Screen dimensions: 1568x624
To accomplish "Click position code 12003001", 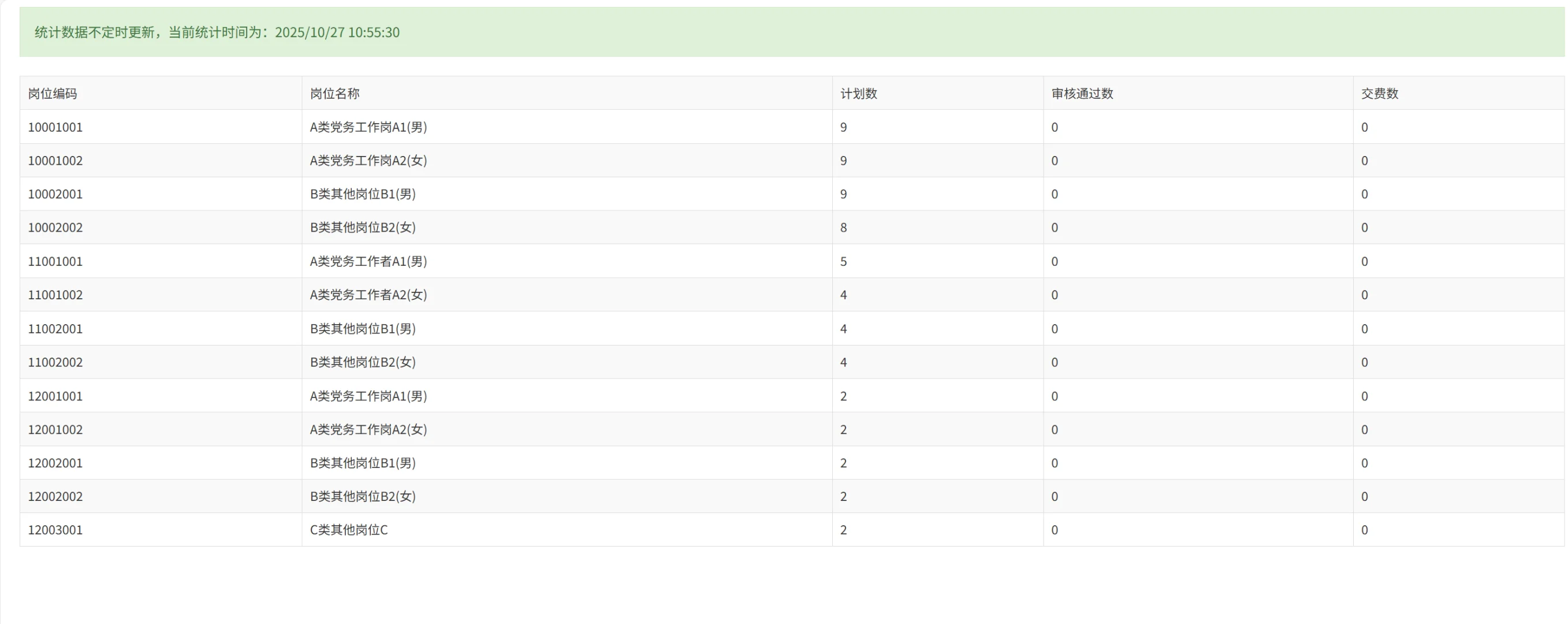I will [x=55, y=530].
